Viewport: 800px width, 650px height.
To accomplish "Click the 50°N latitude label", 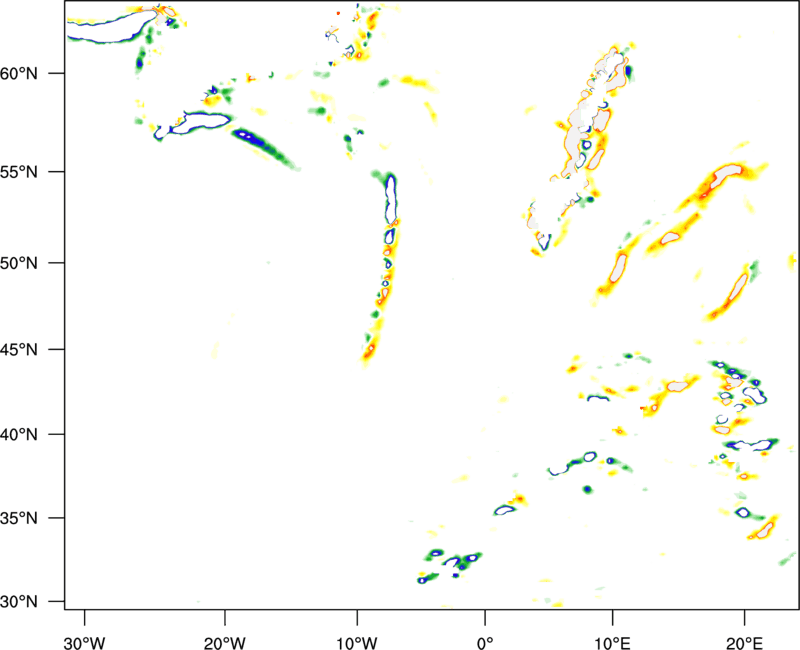I will click(x=19, y=264).
